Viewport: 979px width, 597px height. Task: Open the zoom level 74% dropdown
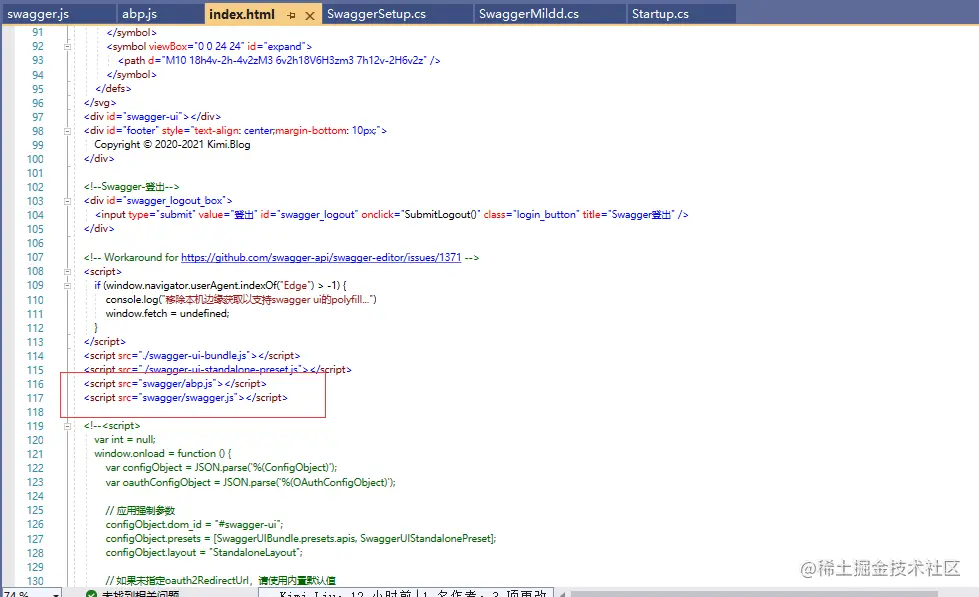pos(56,593)
